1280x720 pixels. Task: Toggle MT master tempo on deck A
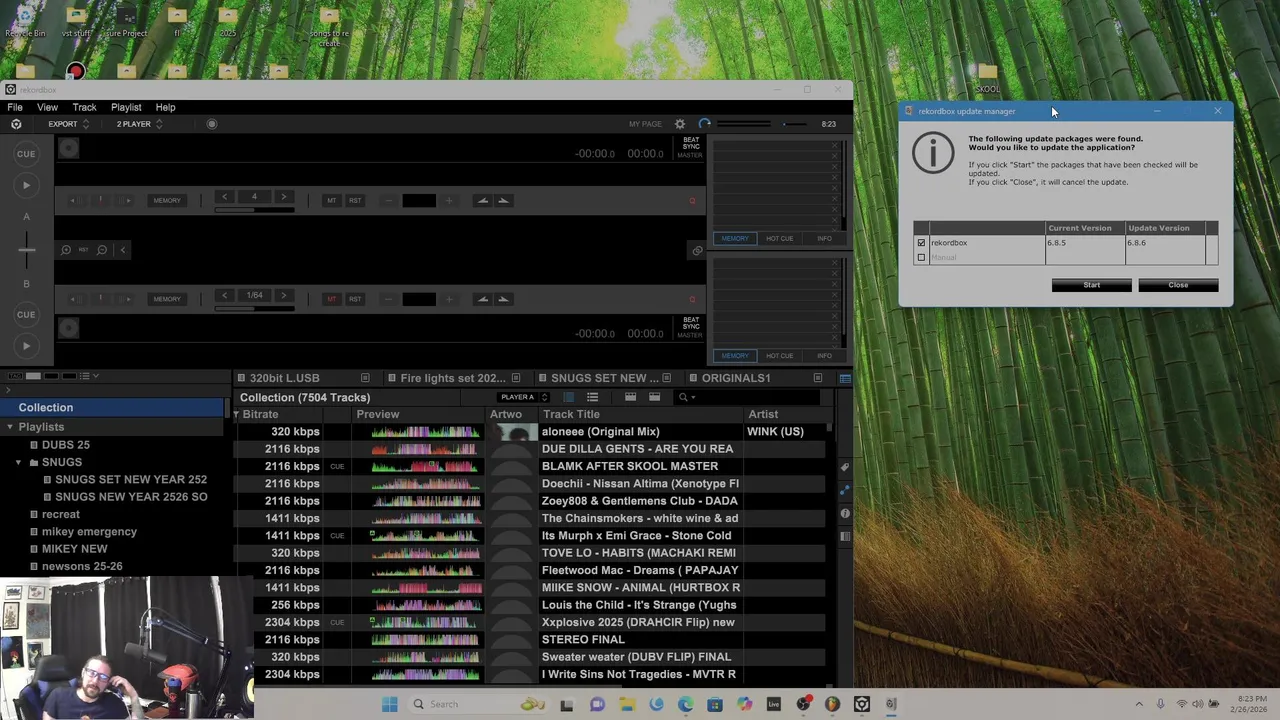point(331,201)
